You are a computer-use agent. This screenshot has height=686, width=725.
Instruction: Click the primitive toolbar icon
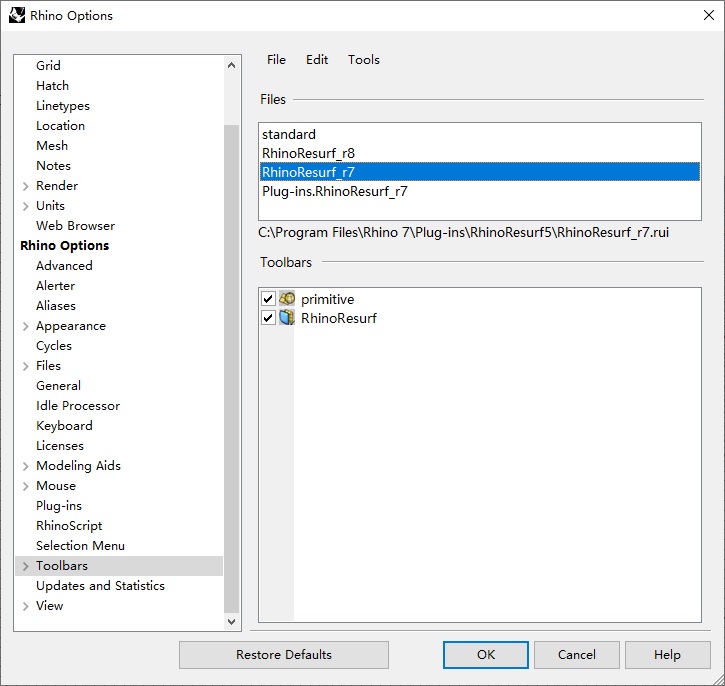287,299
